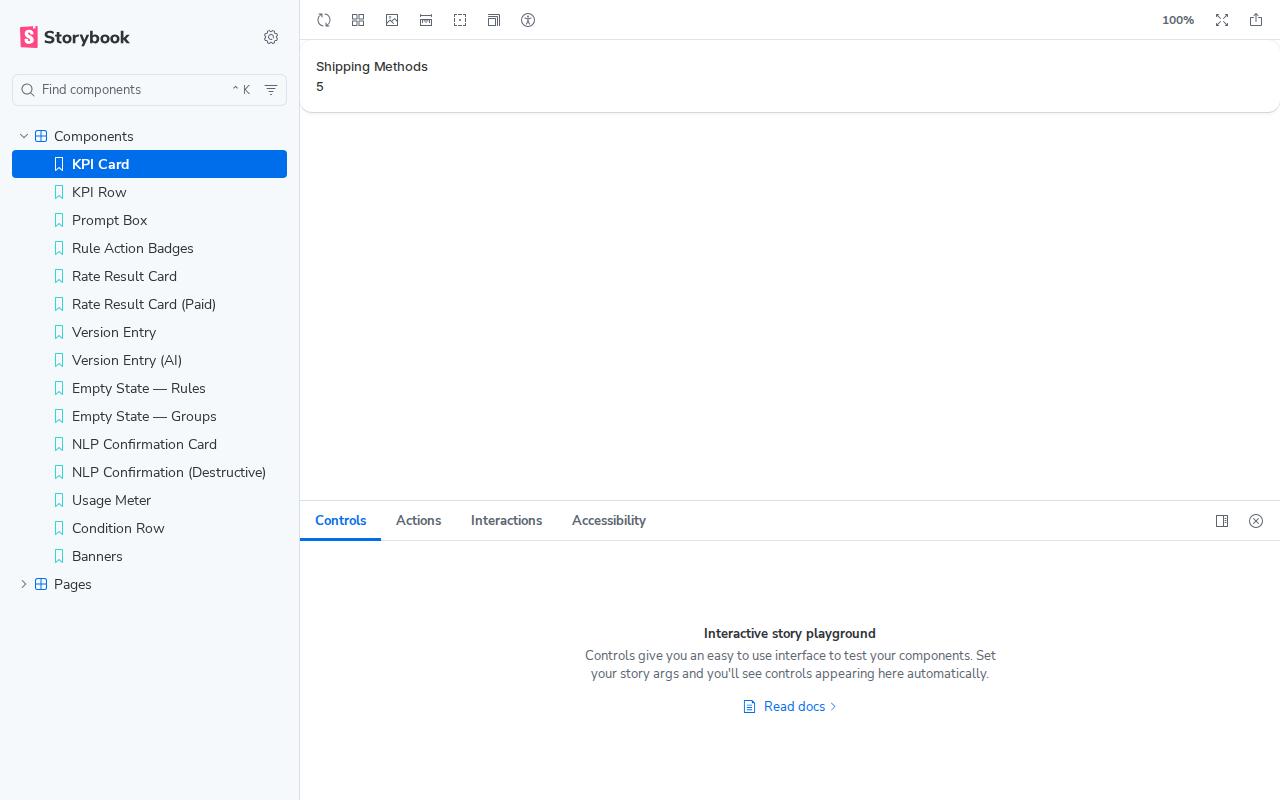
Task: Toggle the grid overlay on the canvas
Action: tap(358, 20)
